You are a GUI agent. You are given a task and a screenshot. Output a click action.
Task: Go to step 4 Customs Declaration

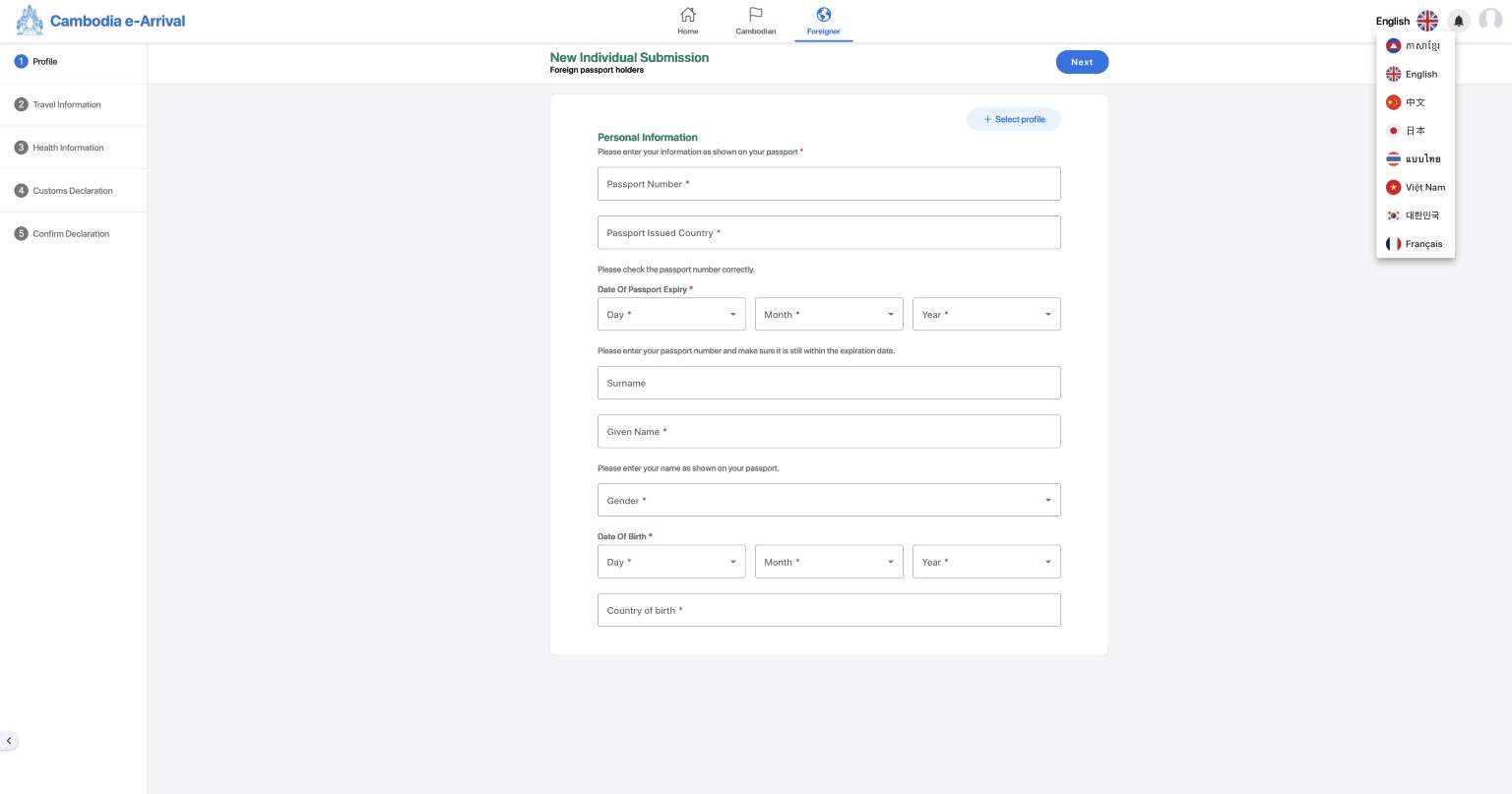(x=73, y=191)
